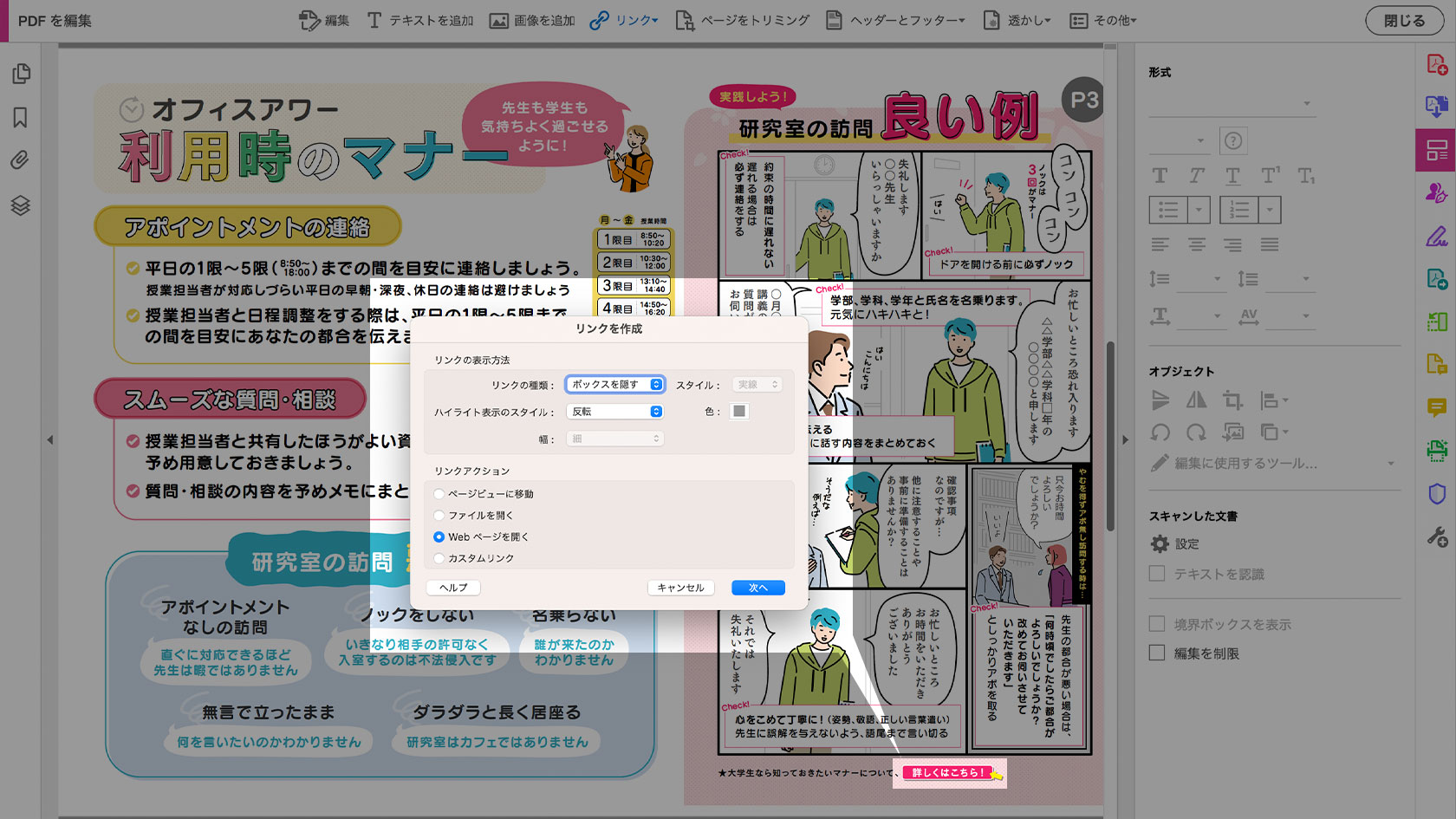Click the Create PDF tool icon
Screen dimensions: 1456x819
pyautogui.click(x=1437, y=65)
